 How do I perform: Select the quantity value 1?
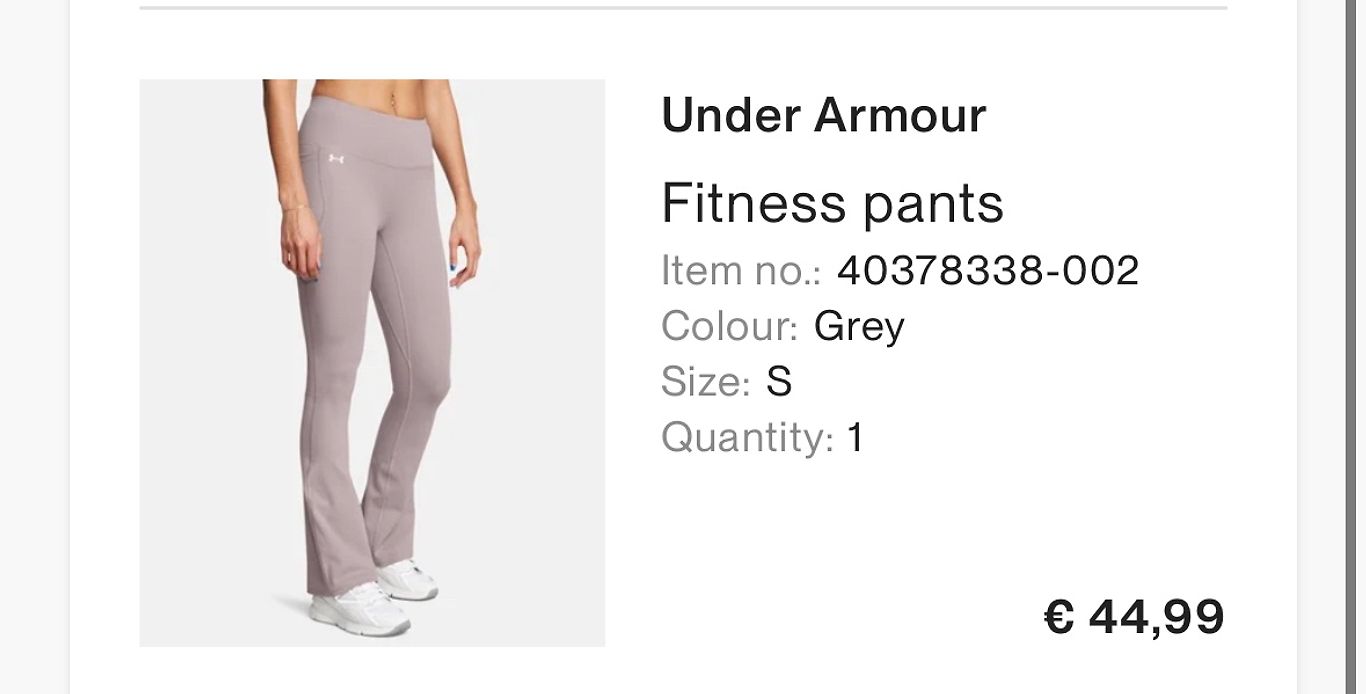(x=855, y=438)
